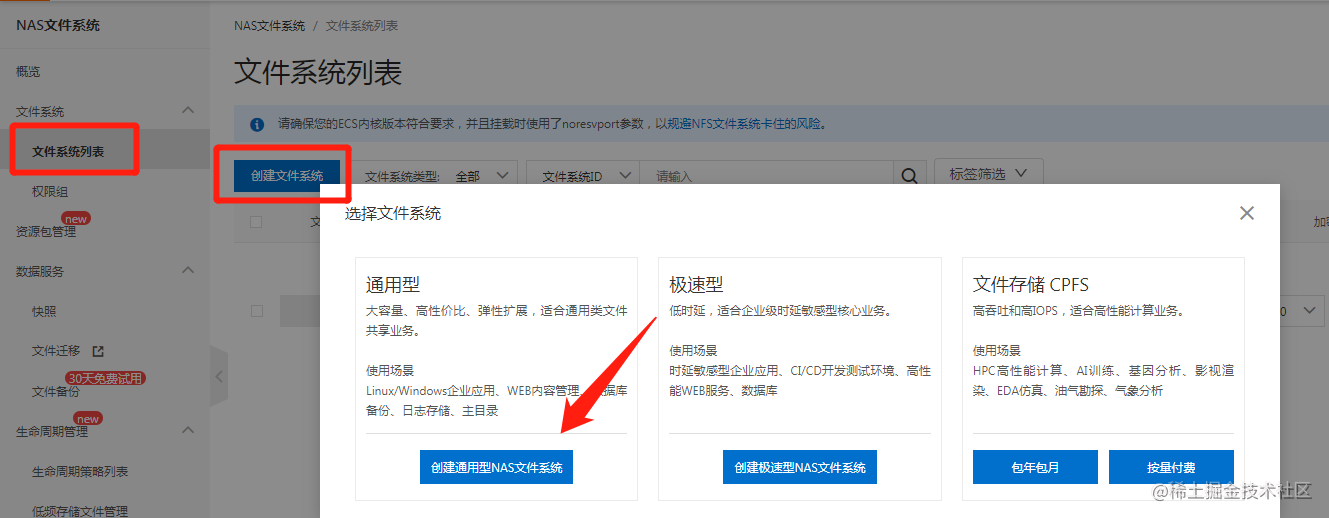Image resolution: width=1329 pixels, height=518 pixels.
Task: Click external link icon beside 文件迁移
Action: pos(98,351)
